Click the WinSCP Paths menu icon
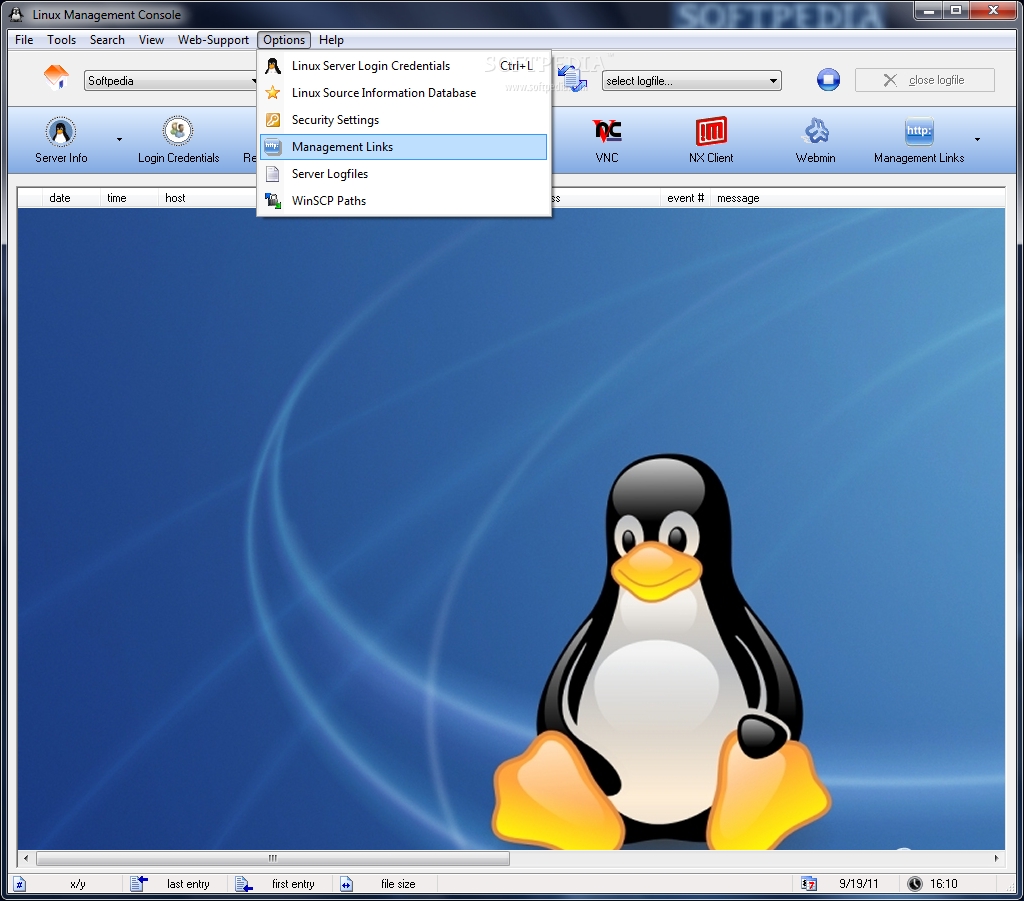This screenshot has width=1024, height=901. click(x=273, y=200)
